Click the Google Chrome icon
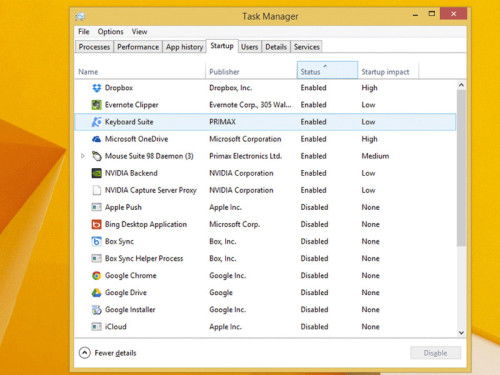 coord(96,276)
